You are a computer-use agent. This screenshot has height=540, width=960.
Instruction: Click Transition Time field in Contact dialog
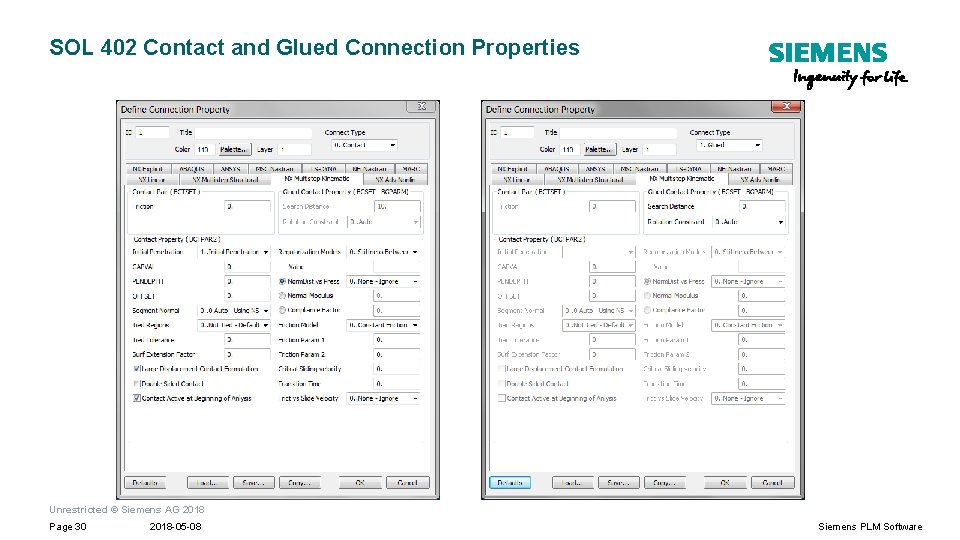pyautogui.click(x=397, y=384)
